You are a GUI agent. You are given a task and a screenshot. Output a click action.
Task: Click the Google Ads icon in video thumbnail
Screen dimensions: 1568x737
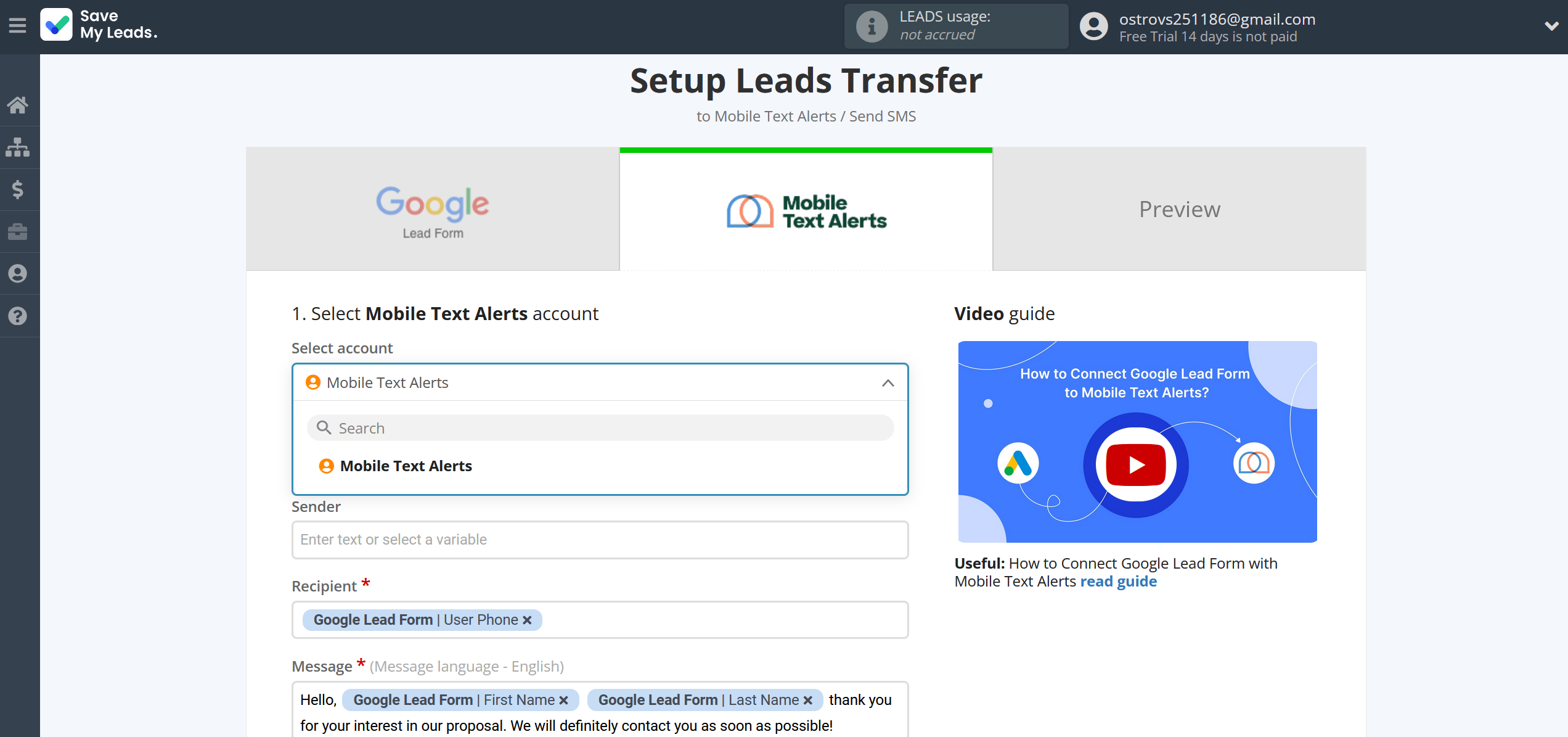tap(1018, 463)
